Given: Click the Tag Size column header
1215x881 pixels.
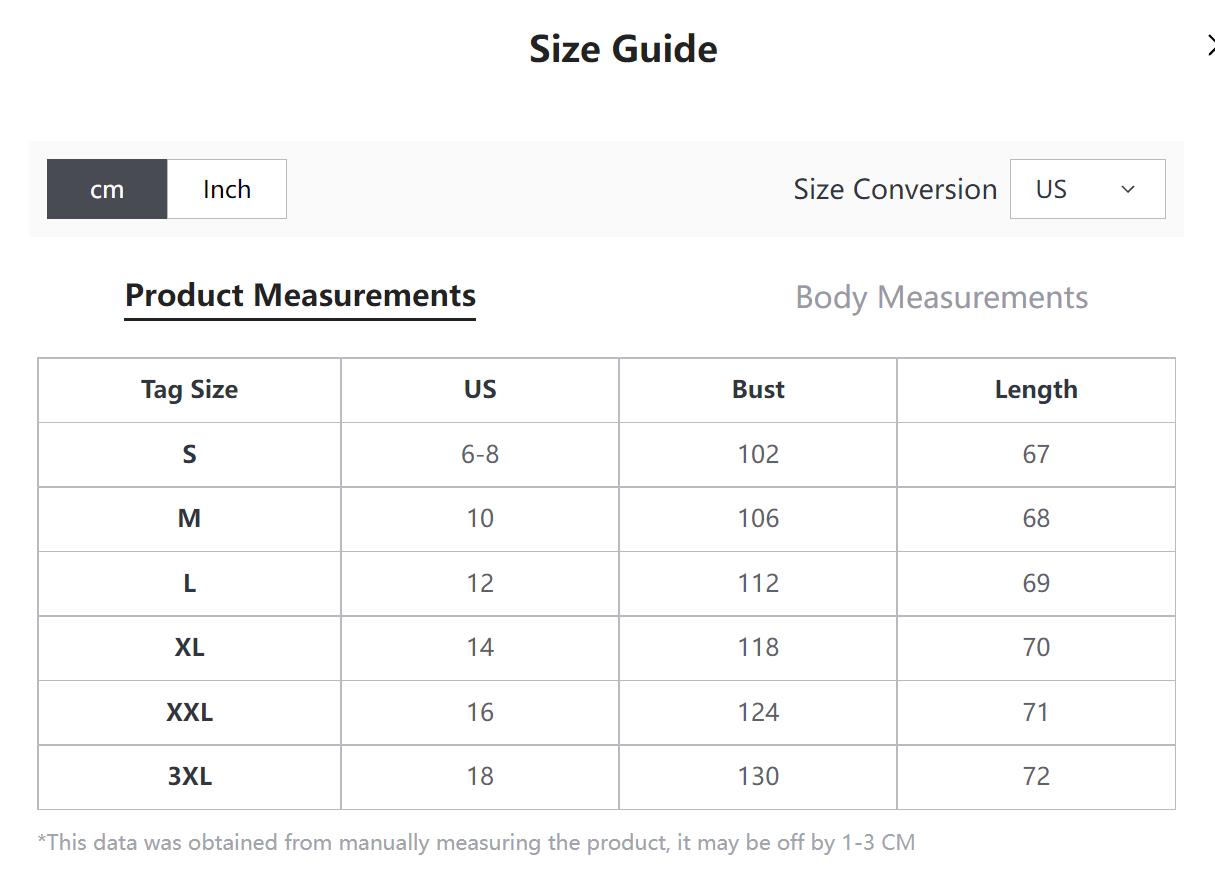Looking at the screenshot, I should pos(189,390).
